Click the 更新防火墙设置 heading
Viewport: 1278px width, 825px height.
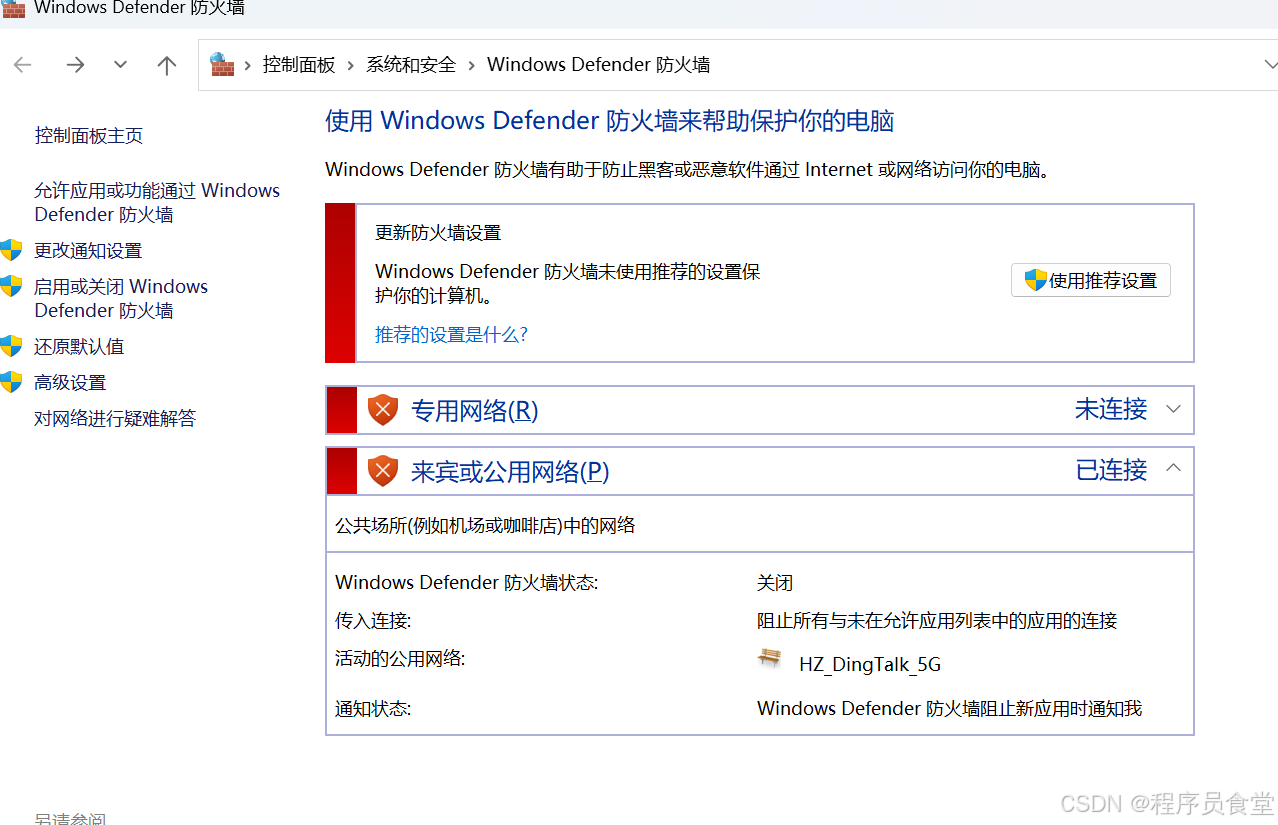pos(438,233)
